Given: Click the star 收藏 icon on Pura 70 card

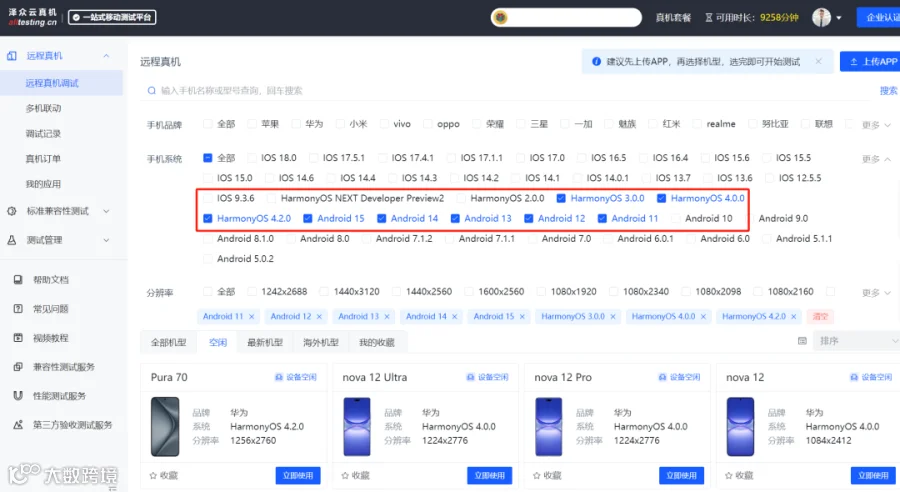Looking at the screenshot, I should 153,475.
